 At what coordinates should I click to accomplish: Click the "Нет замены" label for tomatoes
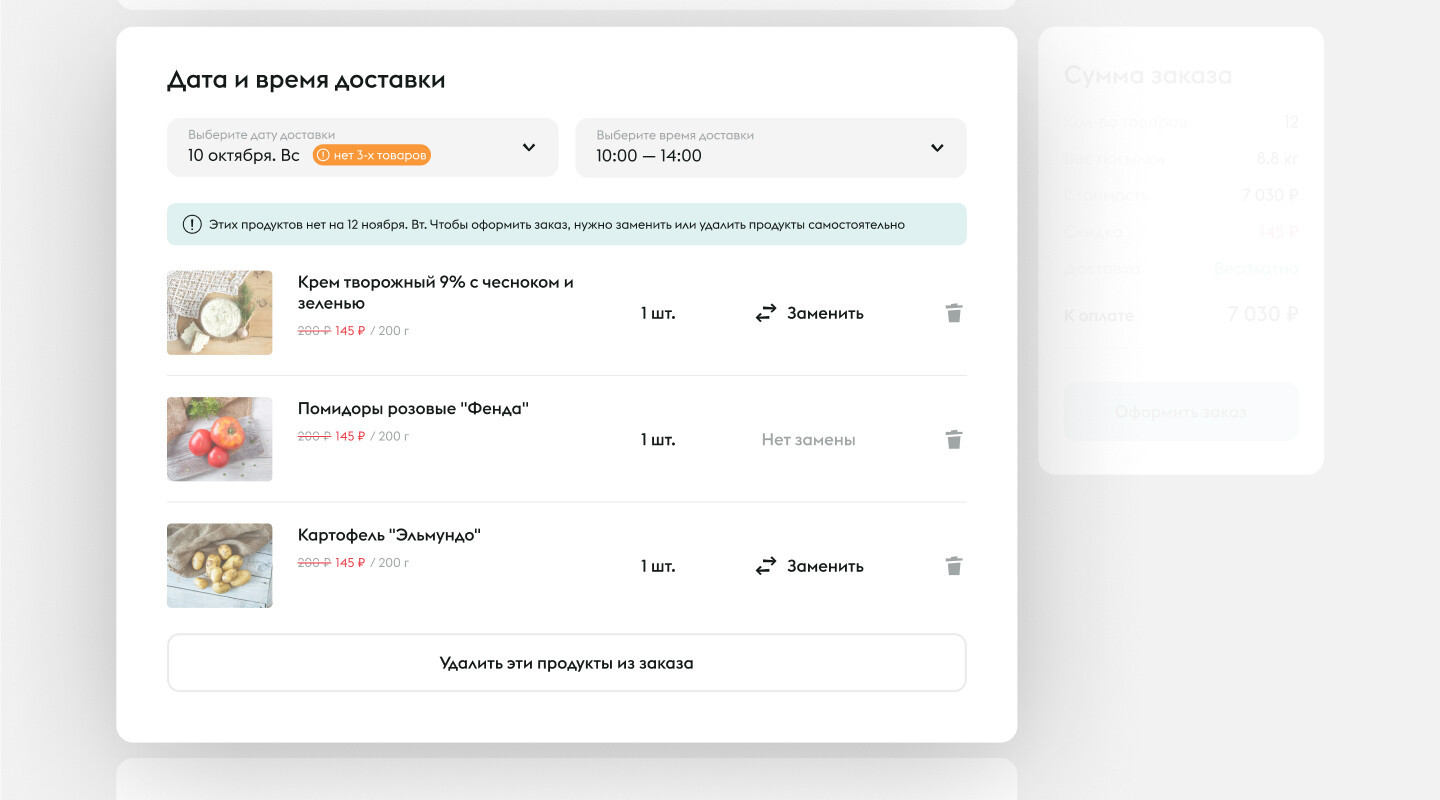(x=808, y=439)
